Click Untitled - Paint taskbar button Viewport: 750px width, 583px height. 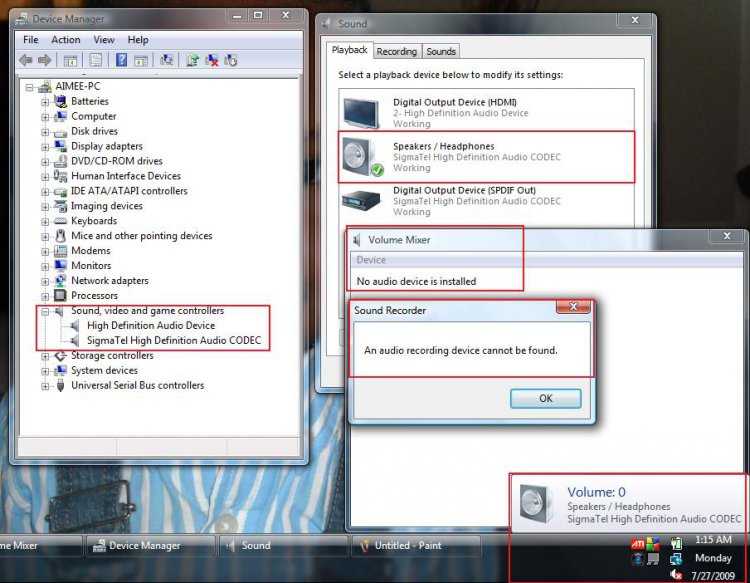416,545
